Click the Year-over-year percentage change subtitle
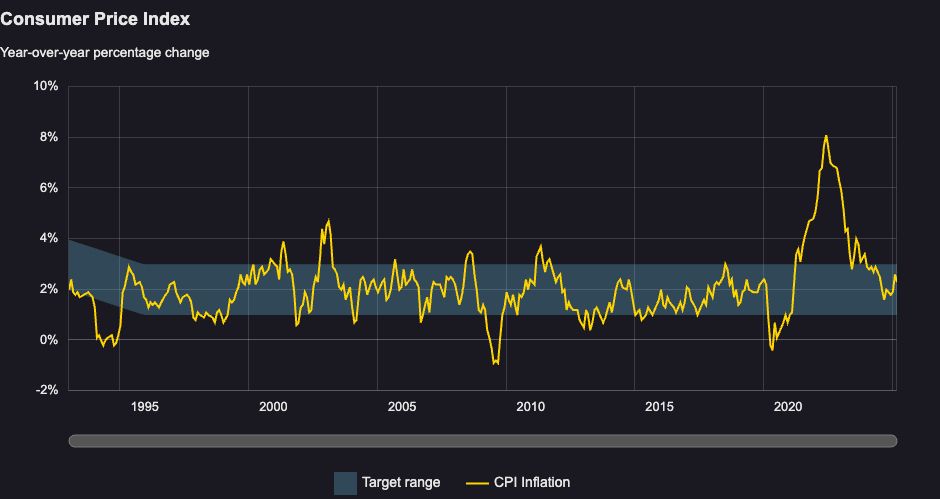This screenshot has height=499, width=940. coord(104,53)
